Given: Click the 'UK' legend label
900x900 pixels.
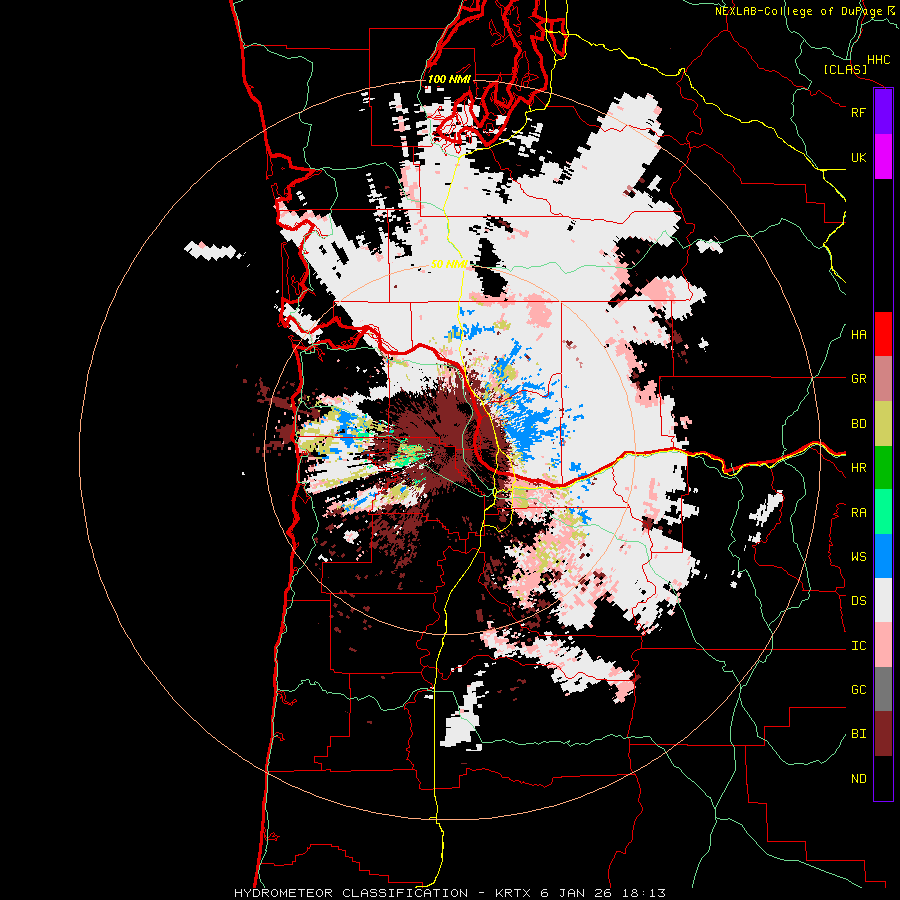Looking at the screenshot, I should click(858, 157).
